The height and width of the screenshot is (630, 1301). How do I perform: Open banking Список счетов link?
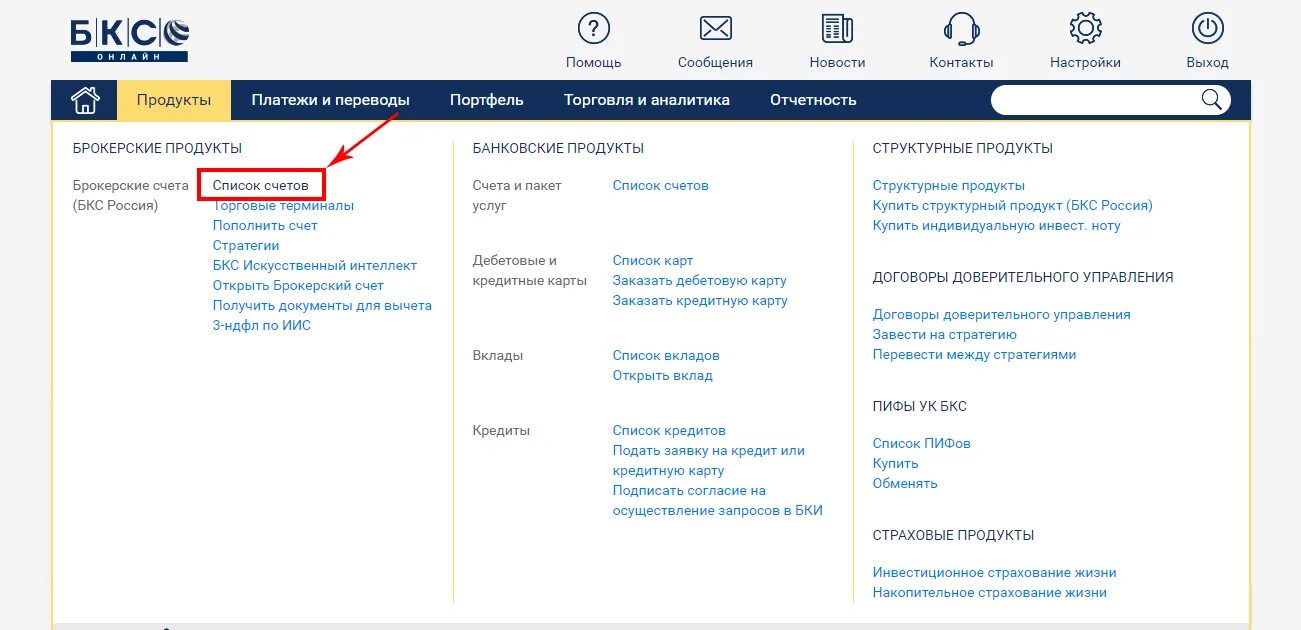661,185
